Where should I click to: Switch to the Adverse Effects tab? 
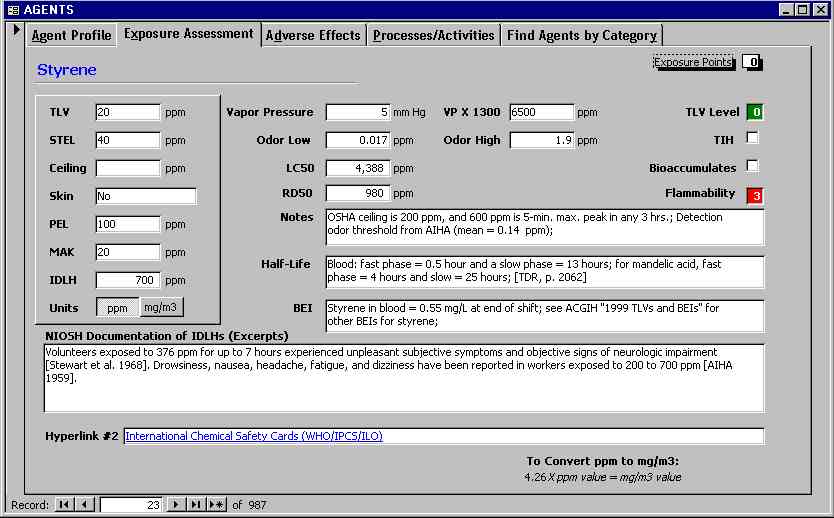tap(313, 35)
